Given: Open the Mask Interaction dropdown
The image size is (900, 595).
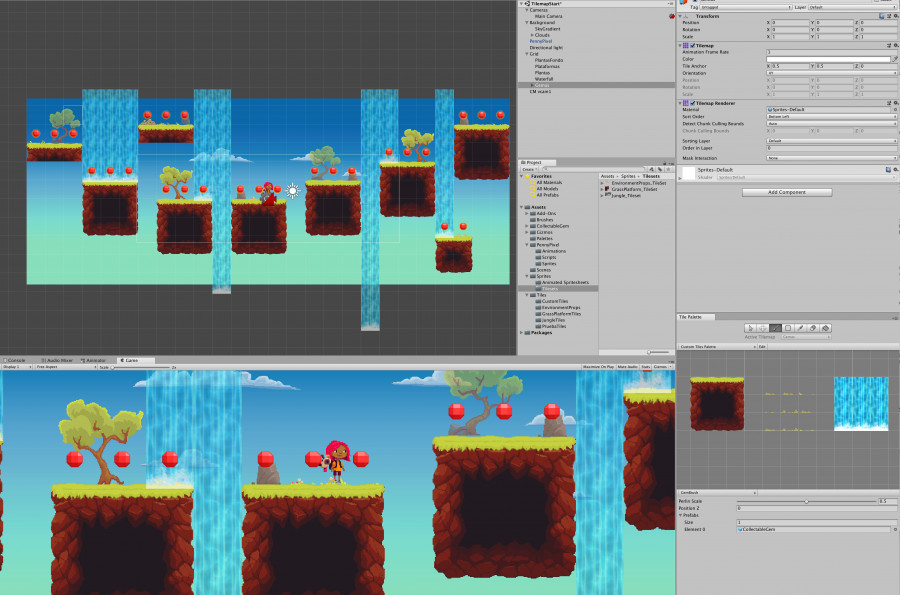Looking at the screenshot, I should click(832, 158).
